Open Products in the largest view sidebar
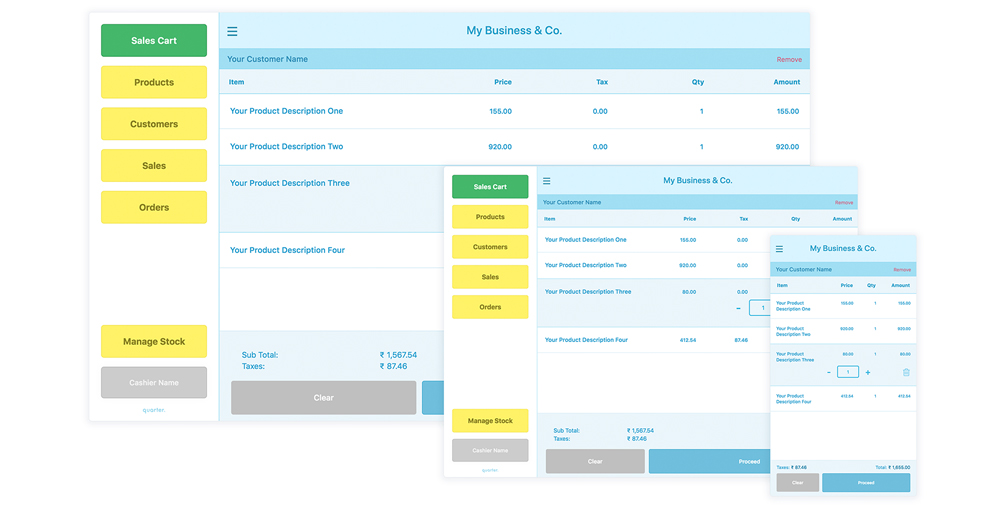This screenshot has height=508, width=1000. [154, 82]
